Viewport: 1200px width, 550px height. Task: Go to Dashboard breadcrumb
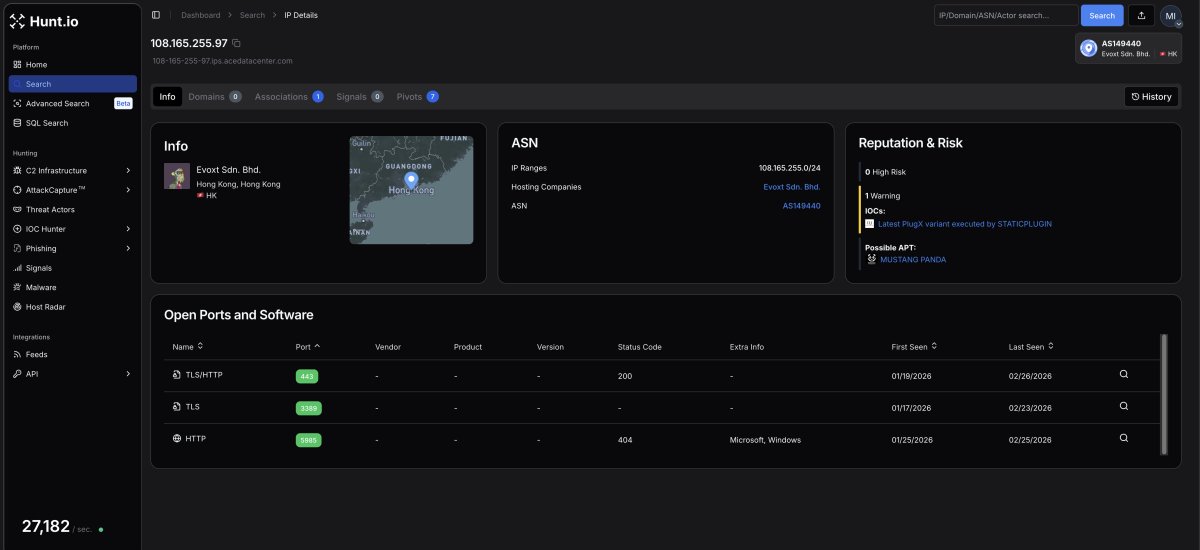[201, 15]
